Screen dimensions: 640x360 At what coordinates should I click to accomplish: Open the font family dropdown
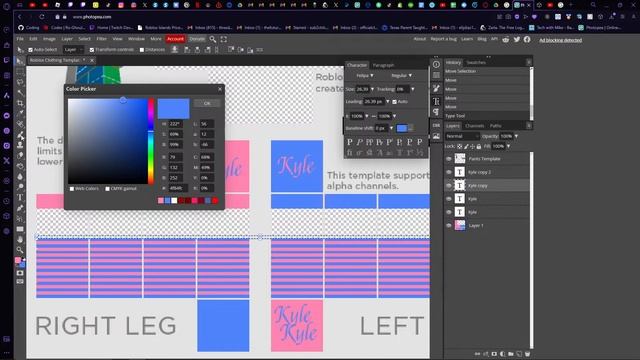point(364,76)
